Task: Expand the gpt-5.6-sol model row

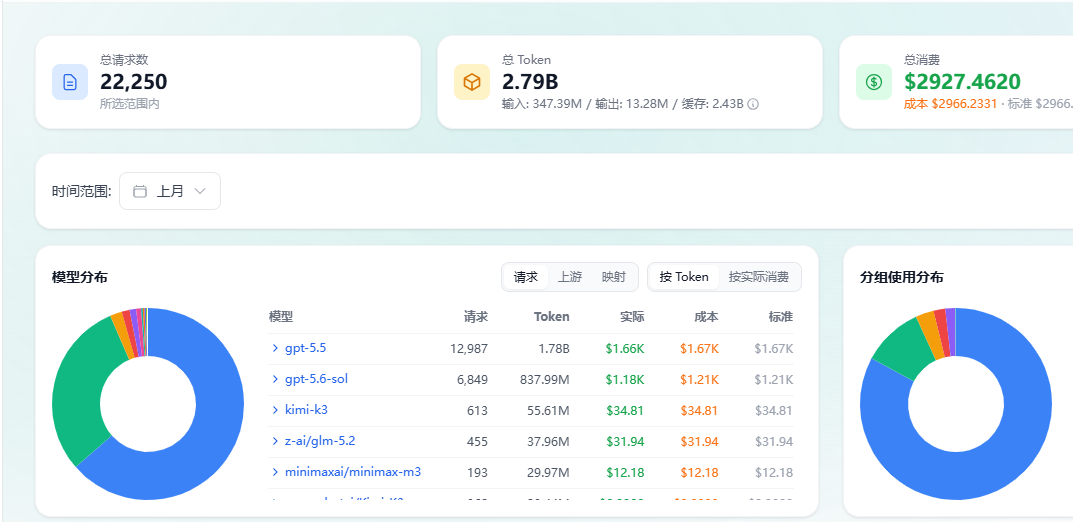Action: click(x=275, y=379)
